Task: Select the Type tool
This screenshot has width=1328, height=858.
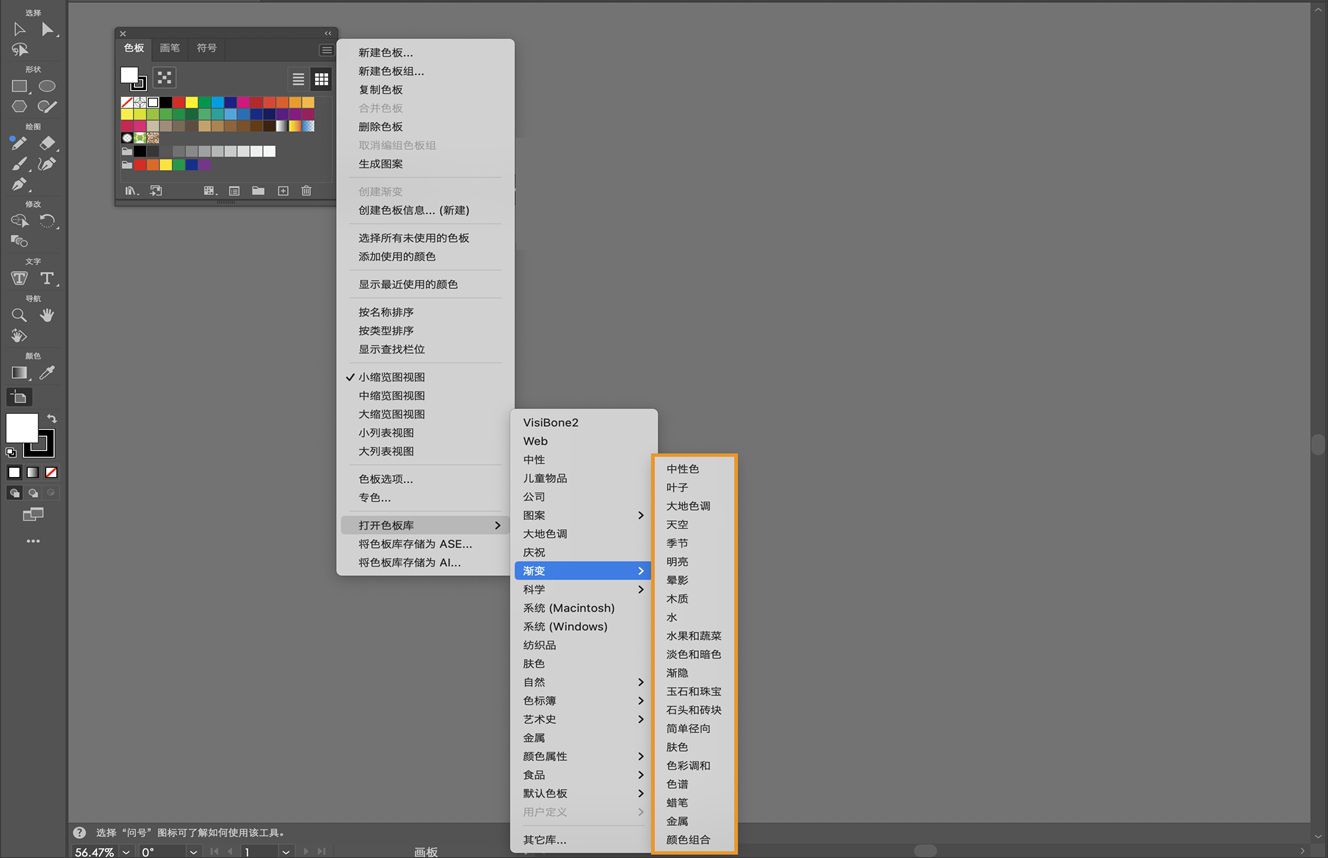Action: [x=47, y=278]
